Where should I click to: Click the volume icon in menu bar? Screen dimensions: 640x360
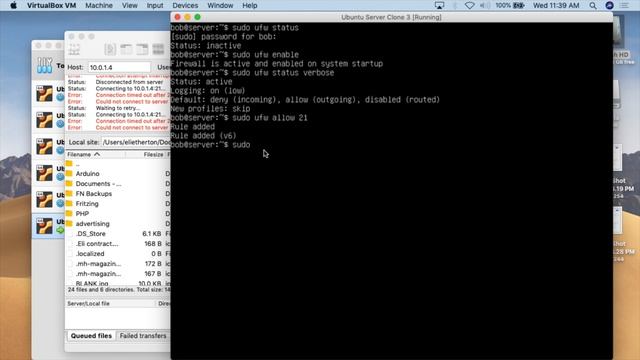pos(484,6)
